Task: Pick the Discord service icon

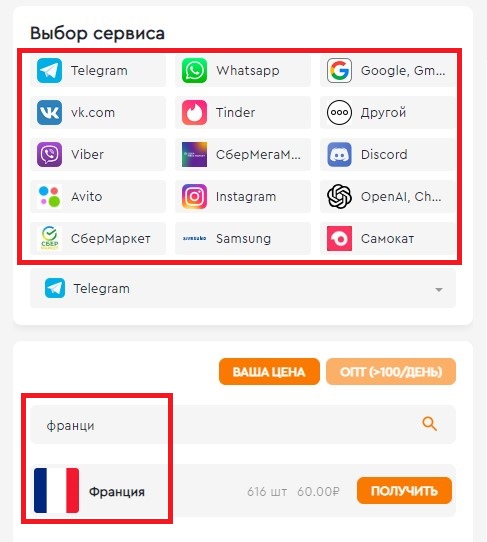Action: click(339, 154)
